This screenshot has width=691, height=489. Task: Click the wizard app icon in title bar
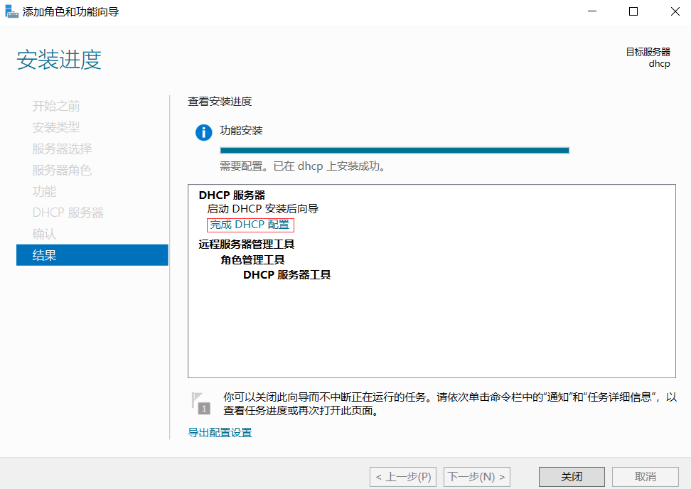click(x=11, y=11)
